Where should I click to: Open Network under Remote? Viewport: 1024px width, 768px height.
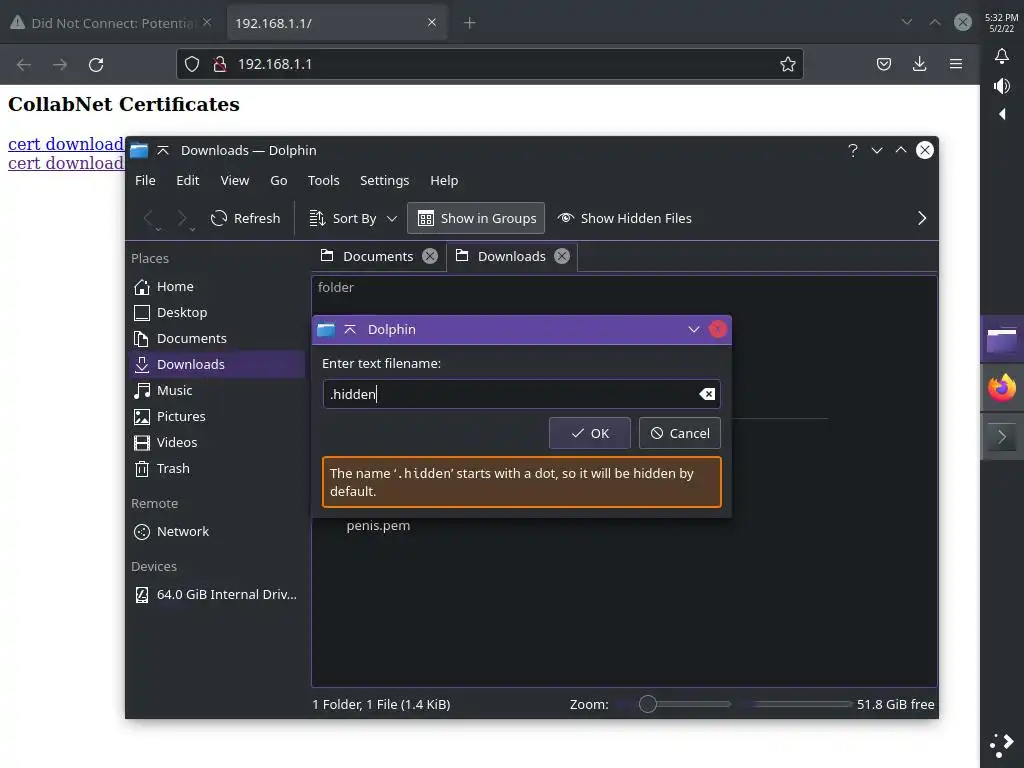(x=217, y=532)
